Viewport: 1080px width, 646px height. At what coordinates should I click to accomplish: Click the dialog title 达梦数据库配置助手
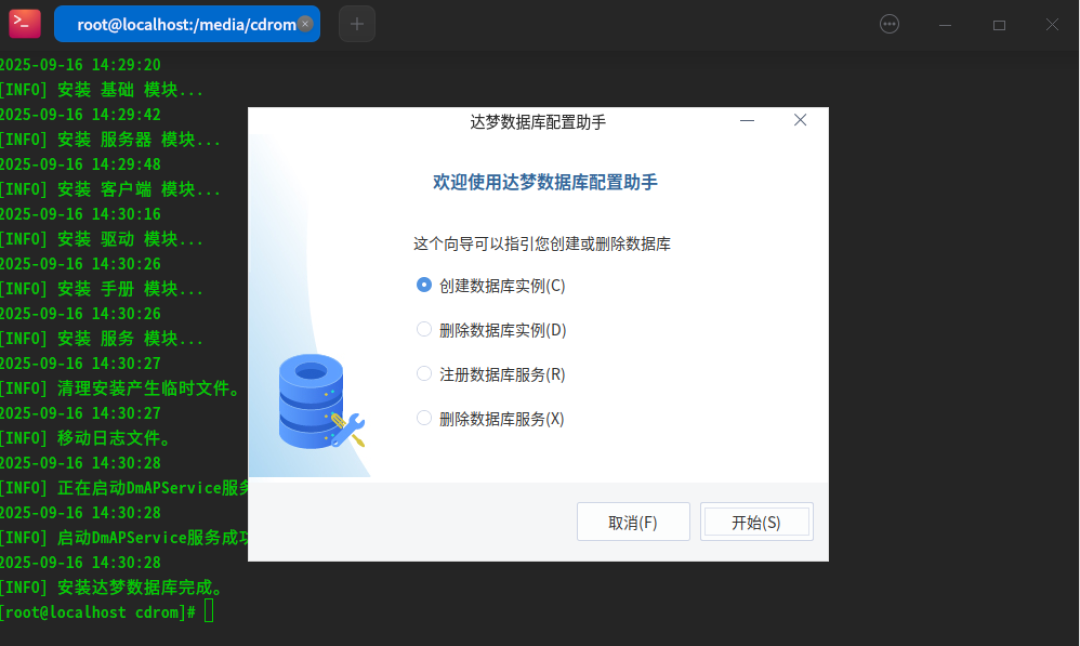(x=538, y=123)
